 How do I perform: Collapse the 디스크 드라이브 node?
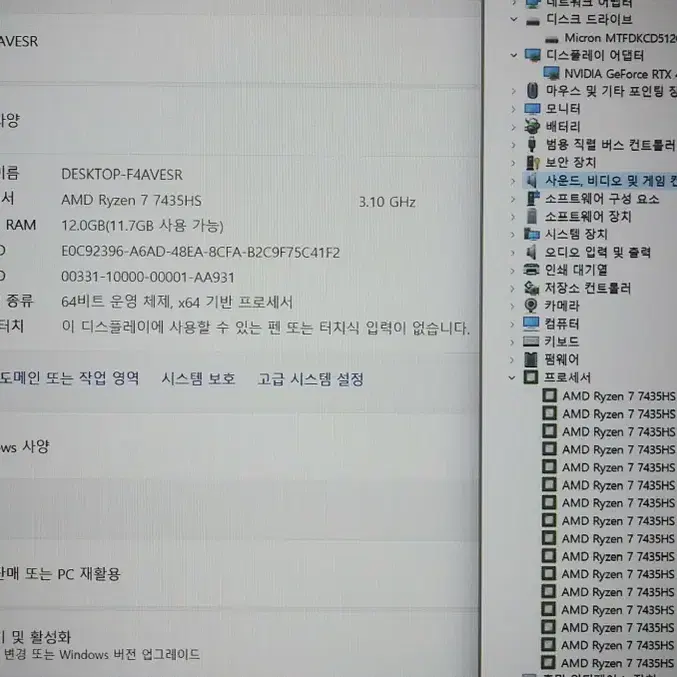[x=513, y=19]
